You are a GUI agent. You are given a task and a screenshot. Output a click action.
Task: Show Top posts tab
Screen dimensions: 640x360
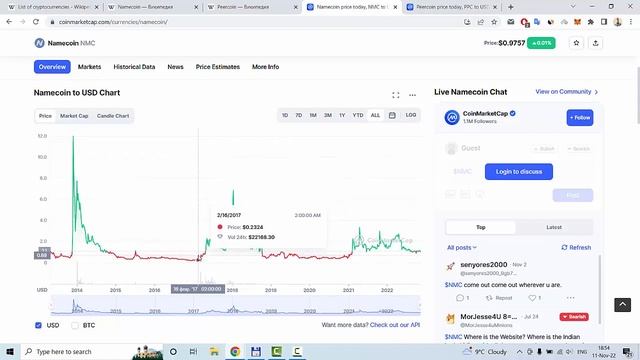pos(480,227)
